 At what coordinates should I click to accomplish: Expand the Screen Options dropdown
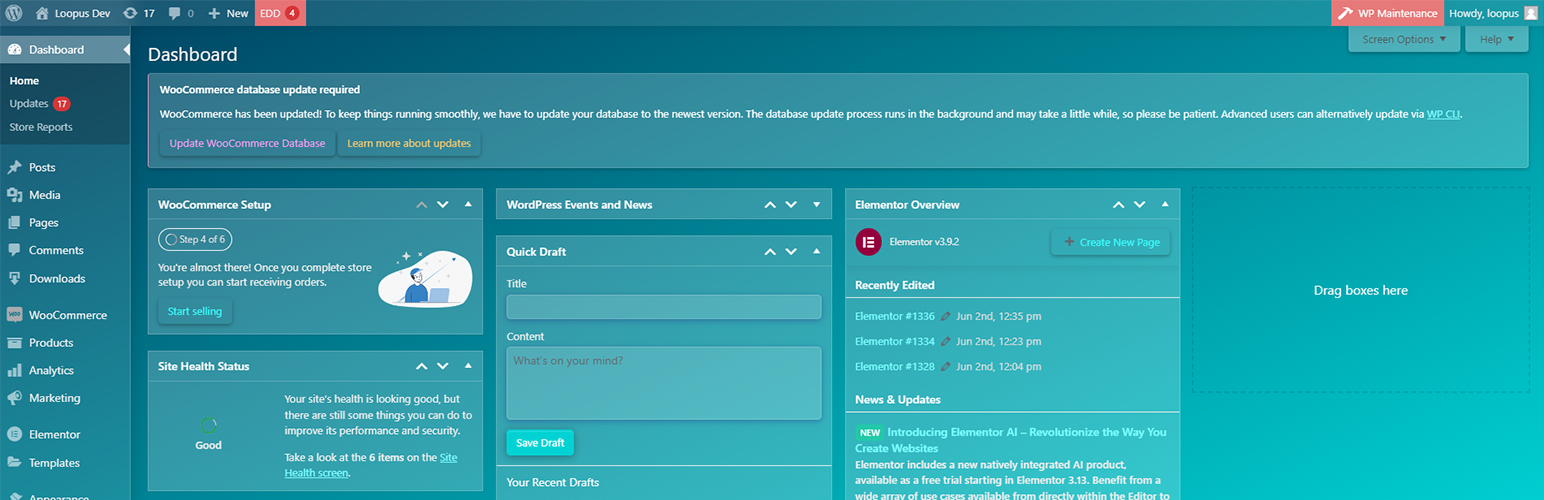click(1404, 40)
